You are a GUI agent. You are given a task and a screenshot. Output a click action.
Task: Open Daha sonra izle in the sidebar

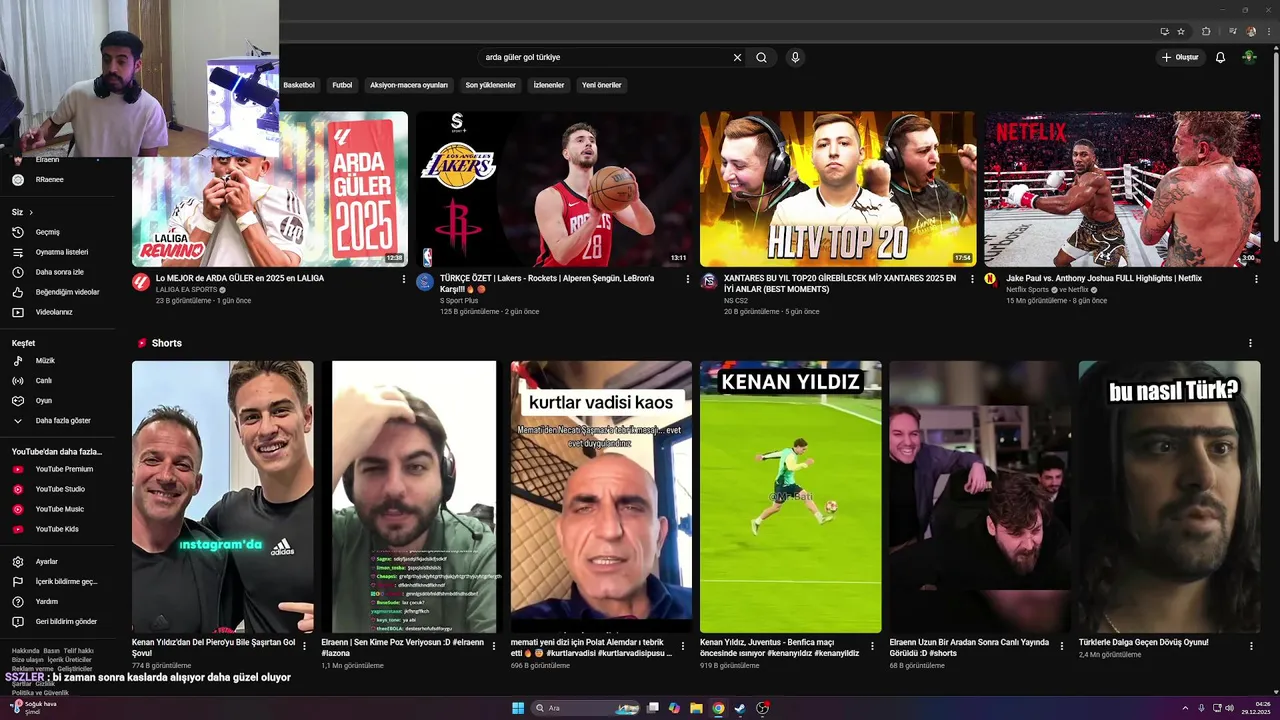[x=60, y=272]
